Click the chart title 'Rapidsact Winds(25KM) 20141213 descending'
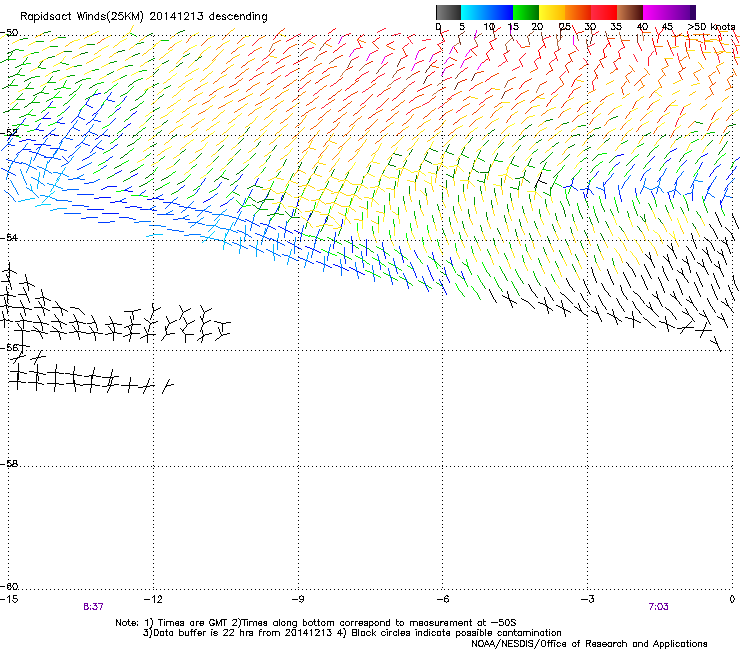 (x=143, y=17)
